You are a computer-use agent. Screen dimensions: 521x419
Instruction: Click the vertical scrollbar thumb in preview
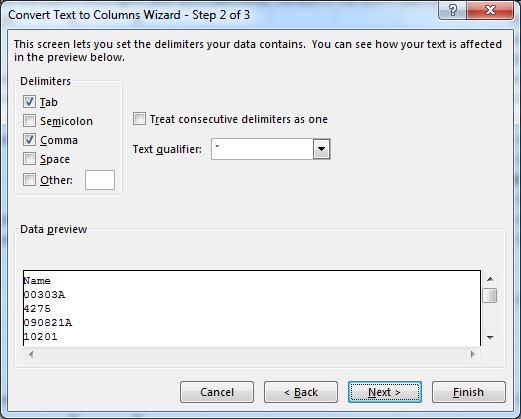click(x=490, y=295)
